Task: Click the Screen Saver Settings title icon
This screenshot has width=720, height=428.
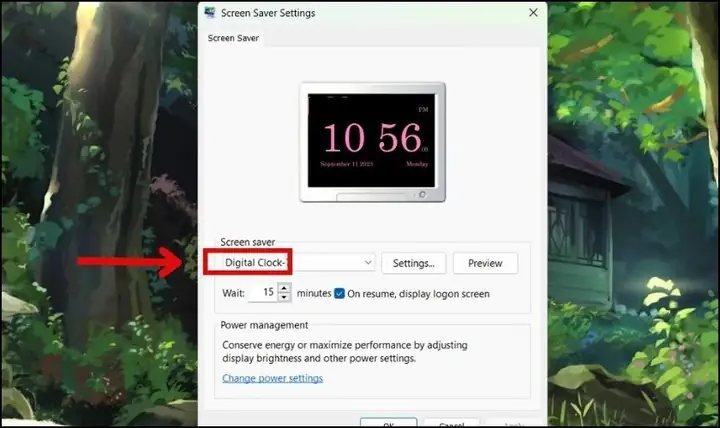Action: [x=210, y=13]
